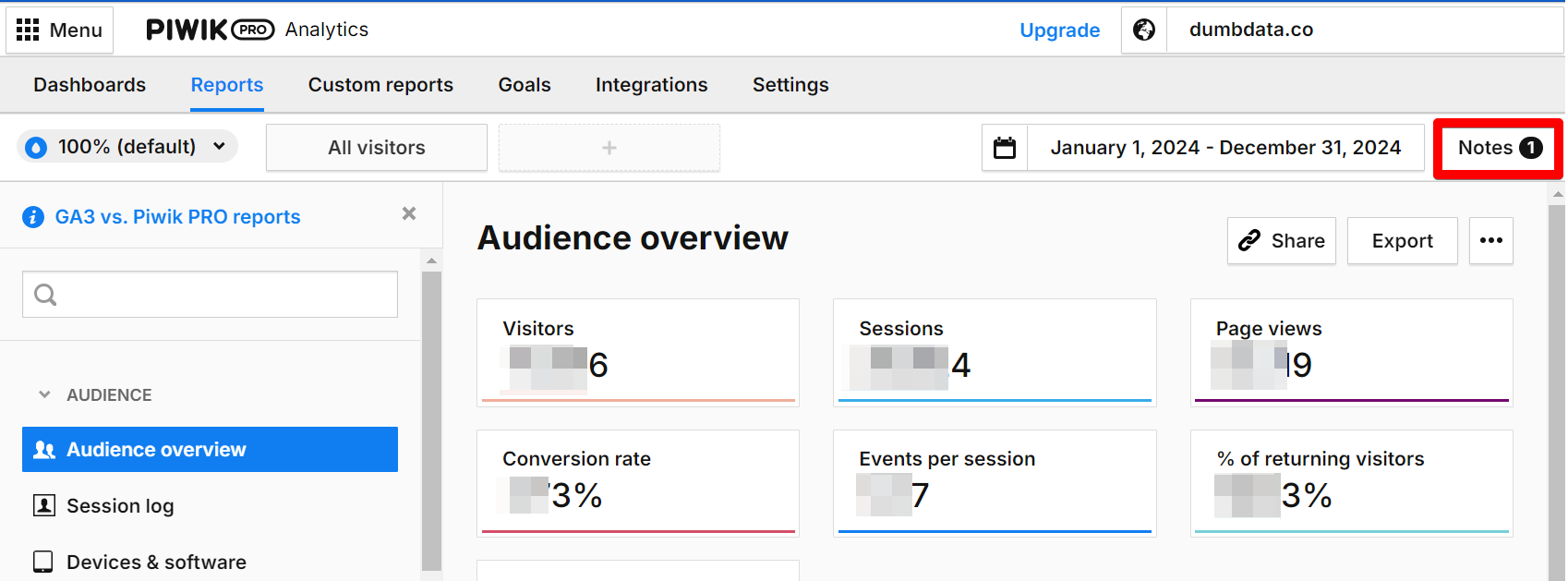Open the Notes panel

[x=1498, y=148]
